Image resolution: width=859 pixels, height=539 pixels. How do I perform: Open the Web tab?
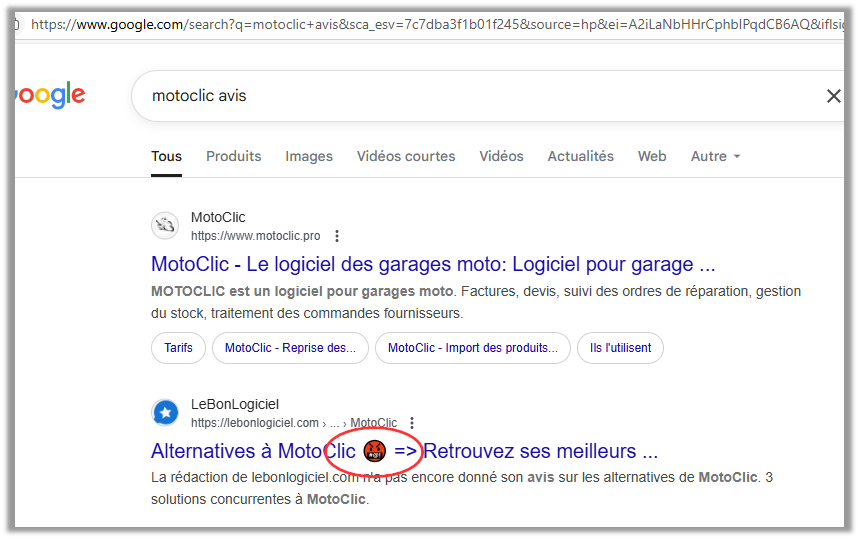652,156
